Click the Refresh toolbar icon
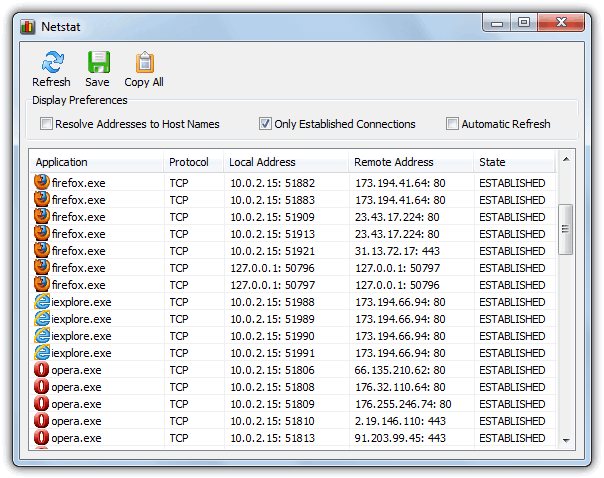 (52, 62)
